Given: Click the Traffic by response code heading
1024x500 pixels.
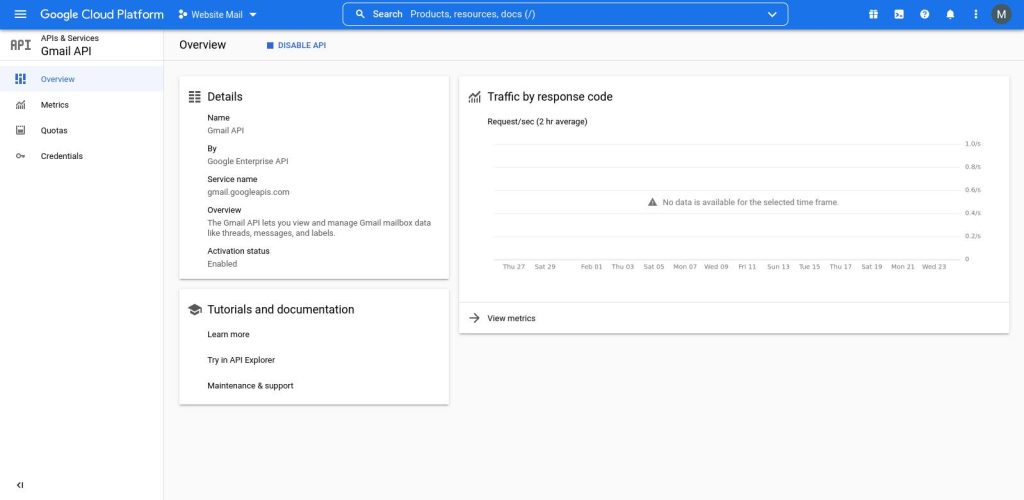Looking at the screenshot, I should pyautogui.click(x=550, y=97).
